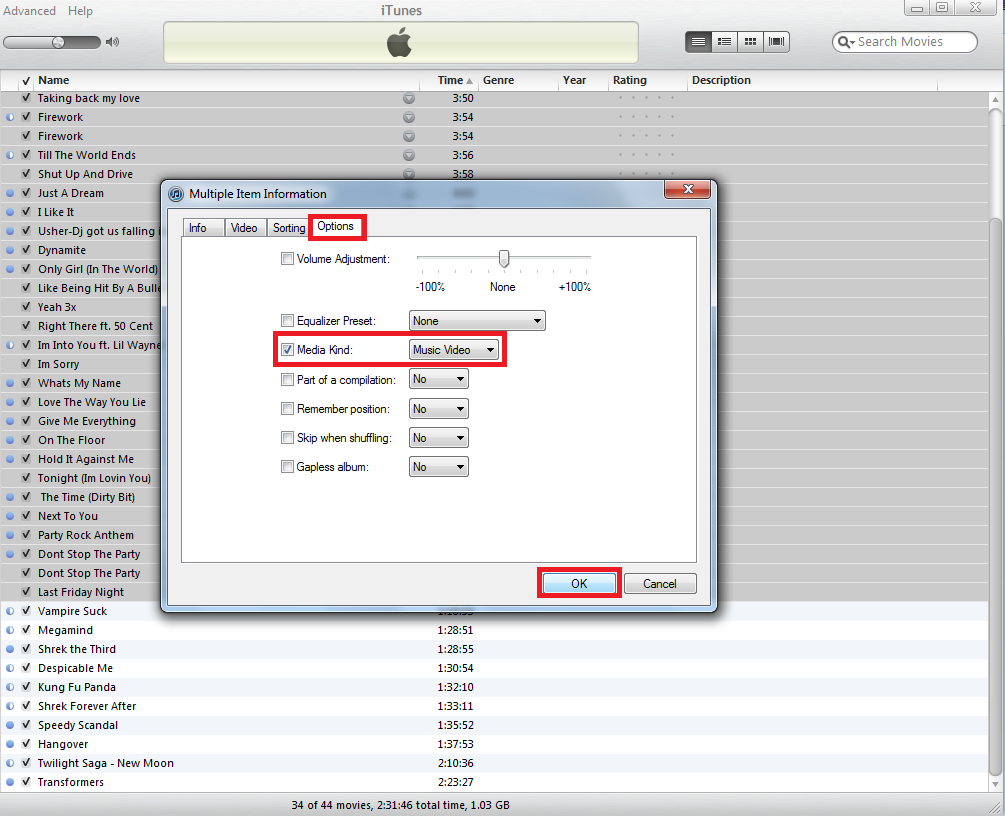This screenshot has height=816, width=1005.
Task: Set rating dots for Taking back my love
Action: (646, 98)
